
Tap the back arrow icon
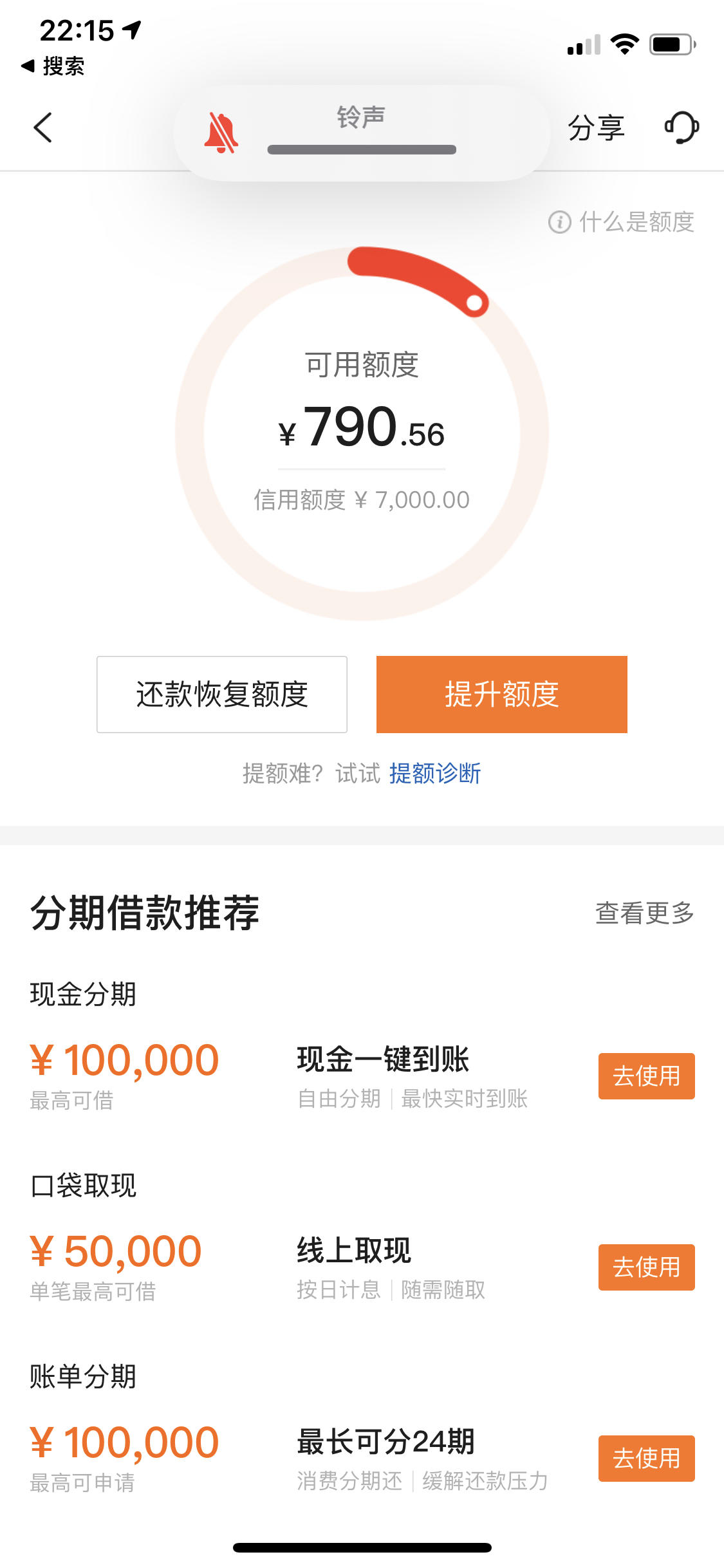(42, 127)
